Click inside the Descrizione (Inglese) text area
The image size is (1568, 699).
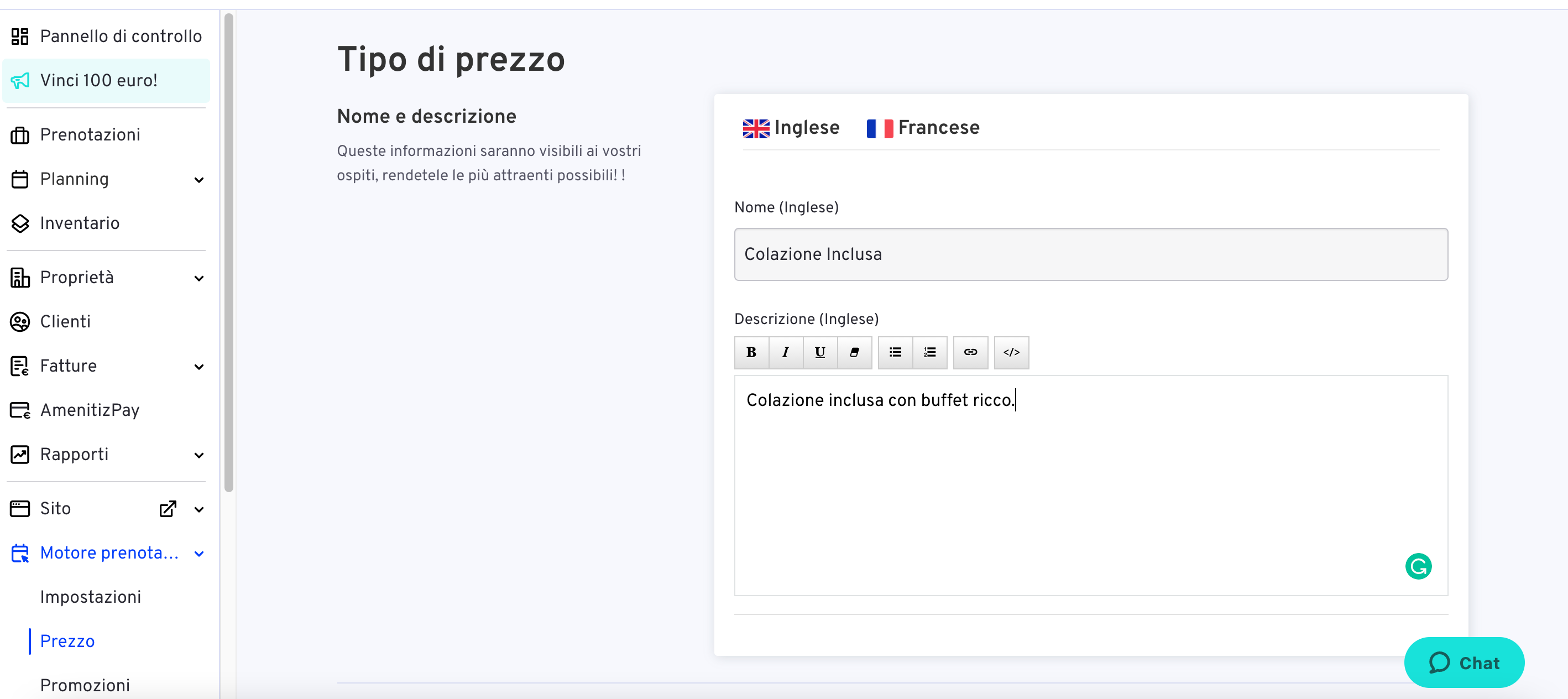tap(1091, 486)
